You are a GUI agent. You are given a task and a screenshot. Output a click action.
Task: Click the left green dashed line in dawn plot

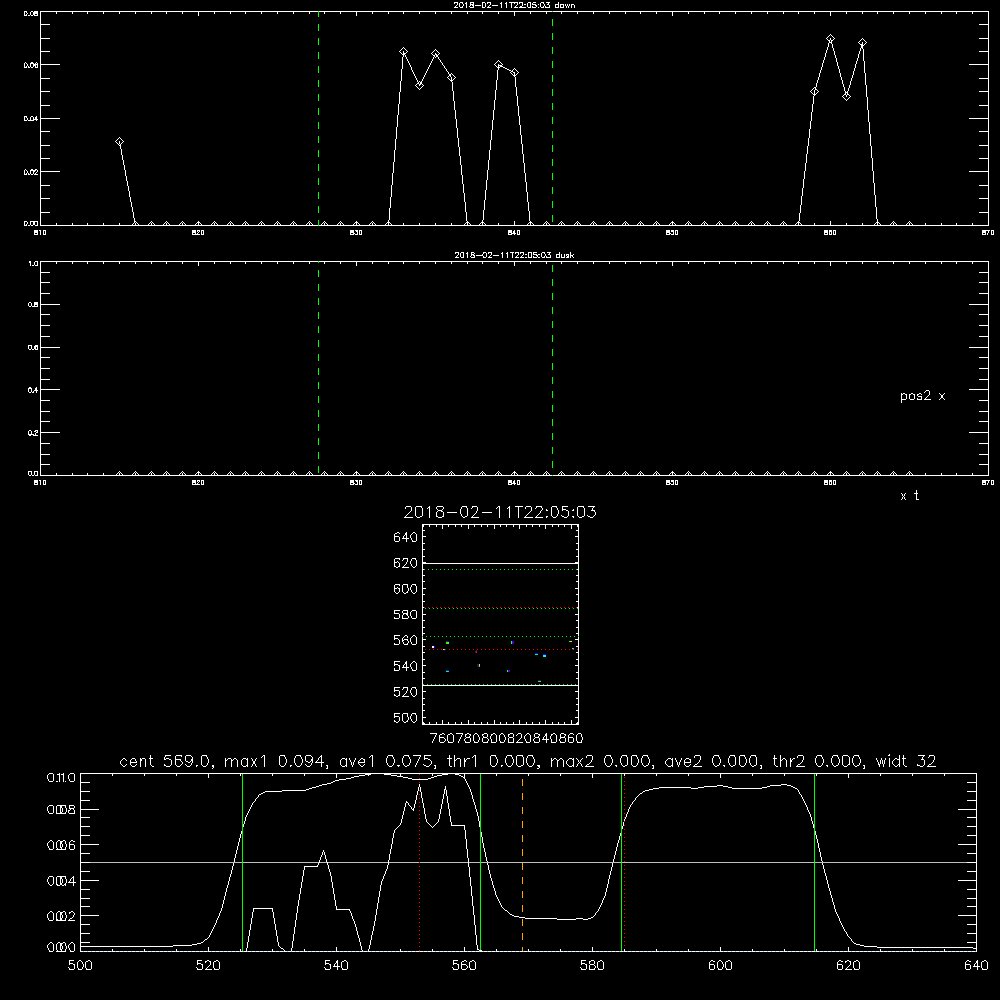[x=318, y=119]
